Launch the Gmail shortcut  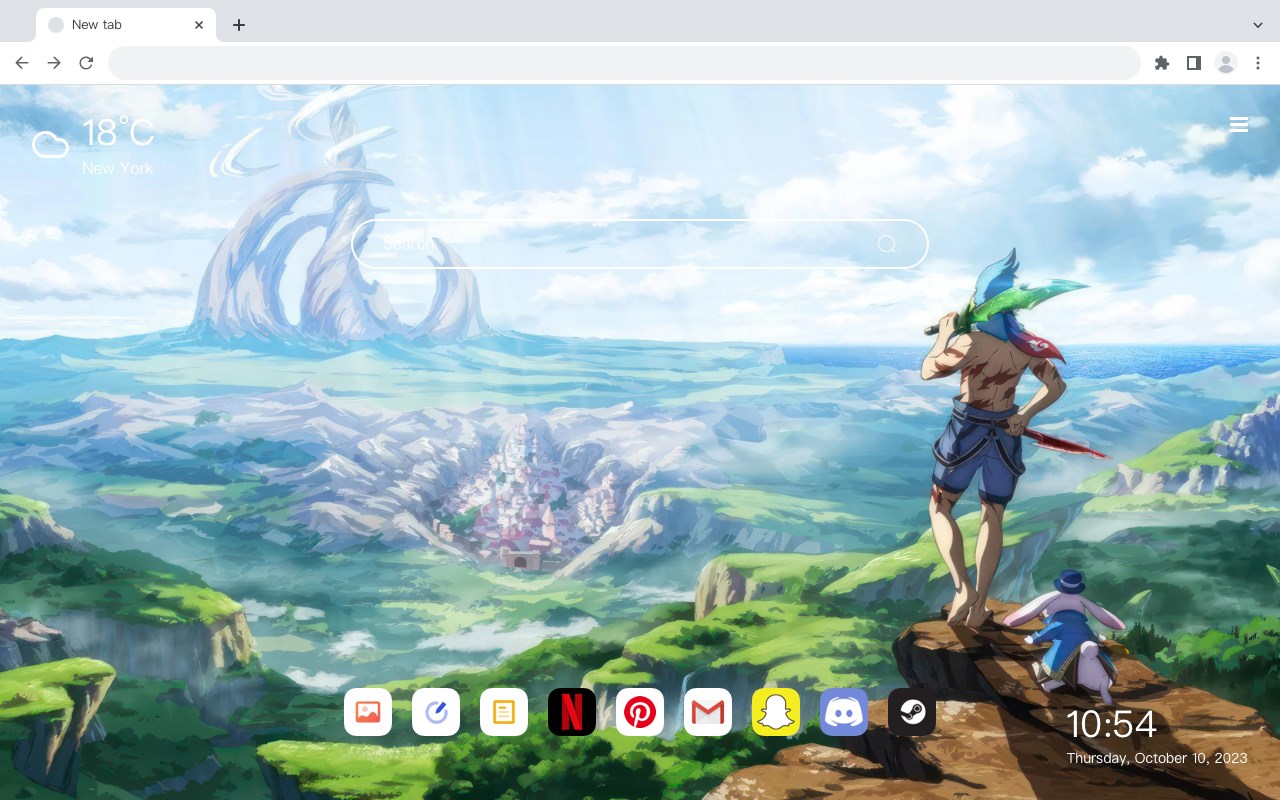pos(708,712)
